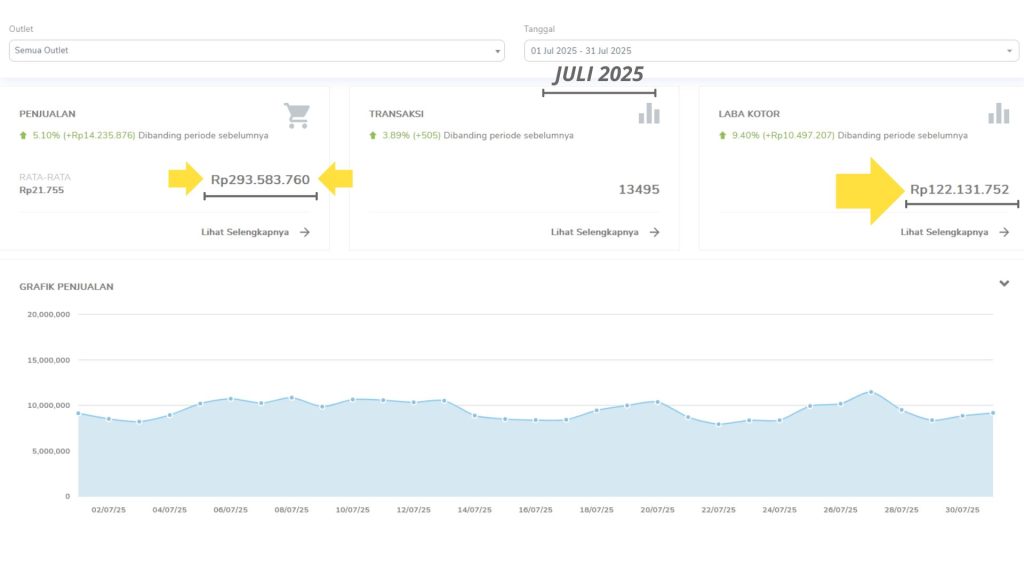Click the Outlet field label

click(x=21, y=29)
